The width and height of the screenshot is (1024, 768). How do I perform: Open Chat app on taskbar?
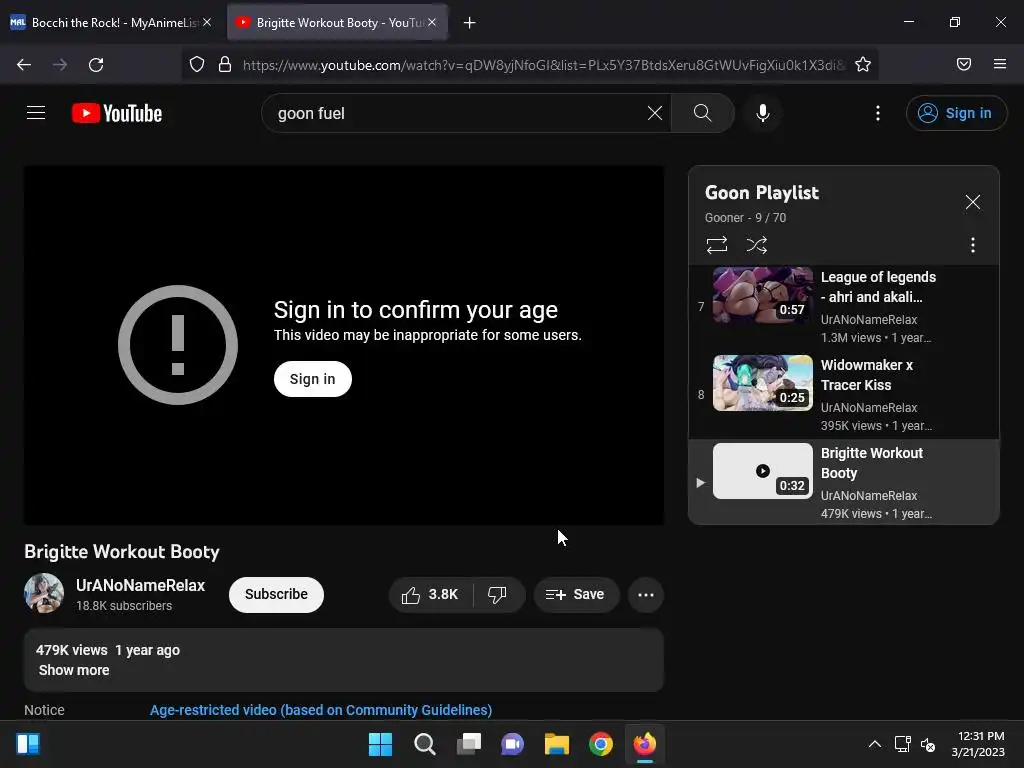pos(513,744)
